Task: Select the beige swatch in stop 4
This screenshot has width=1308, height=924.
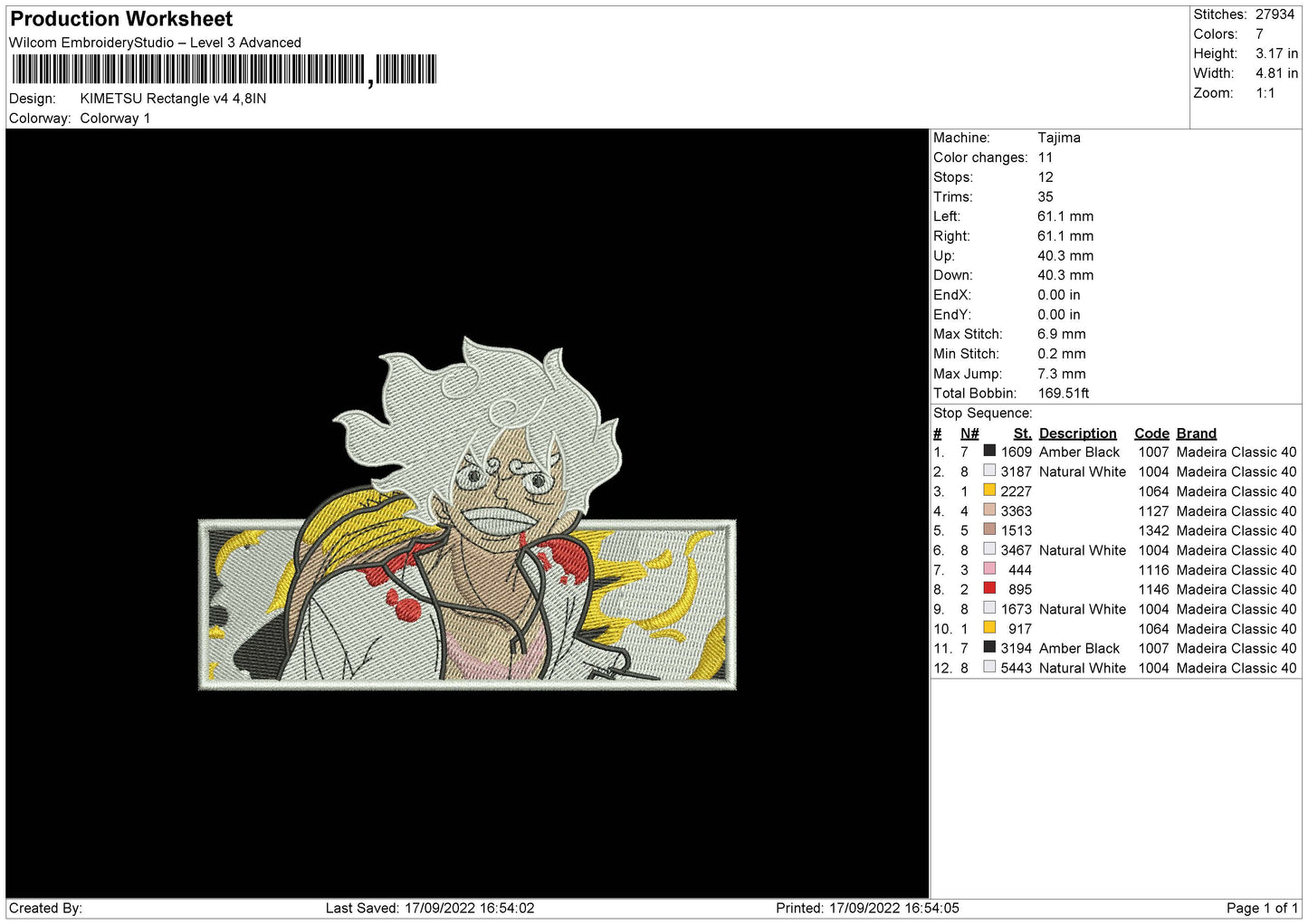Action: [989, 510]
